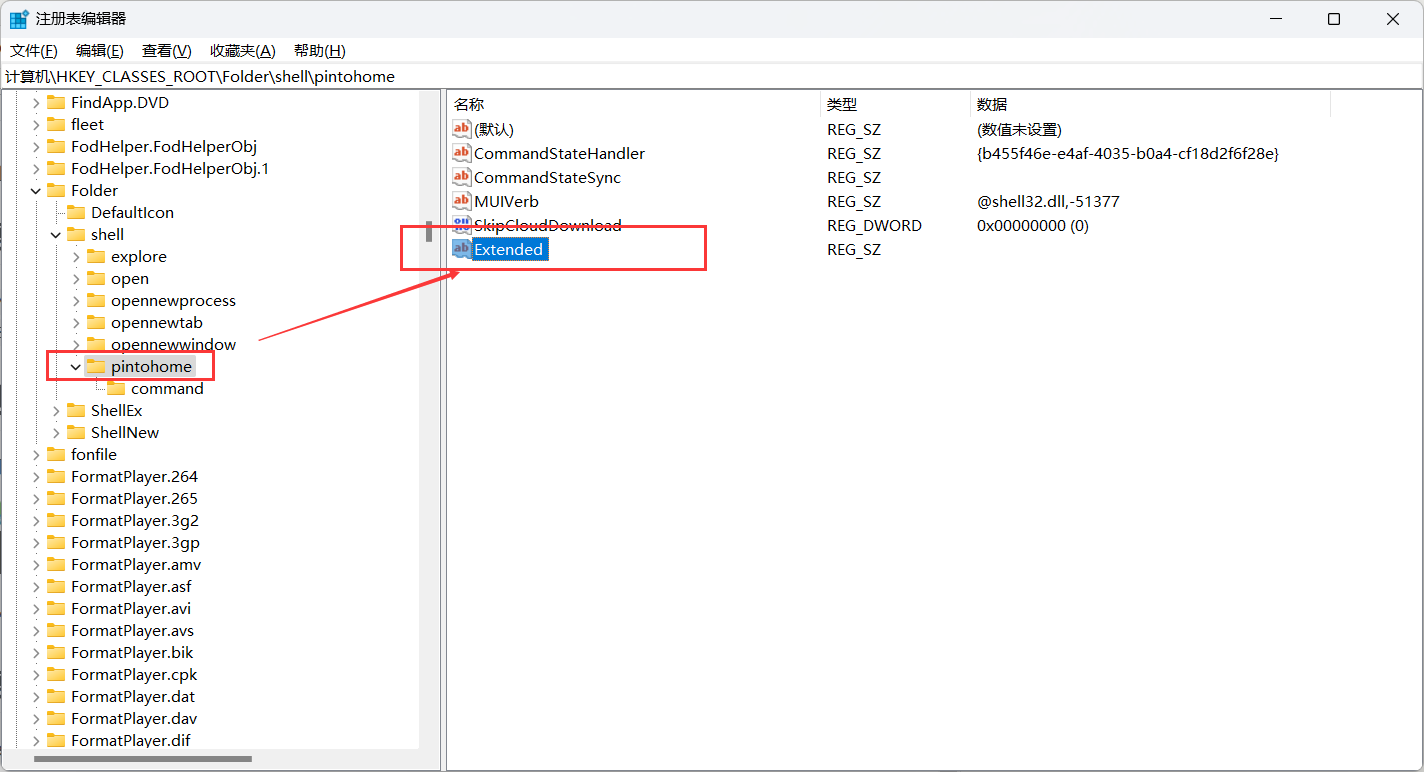This screenshot has height=772, width=1424.
Task: Open the 收藏夹(A) menu
Action: click(243, 50)
